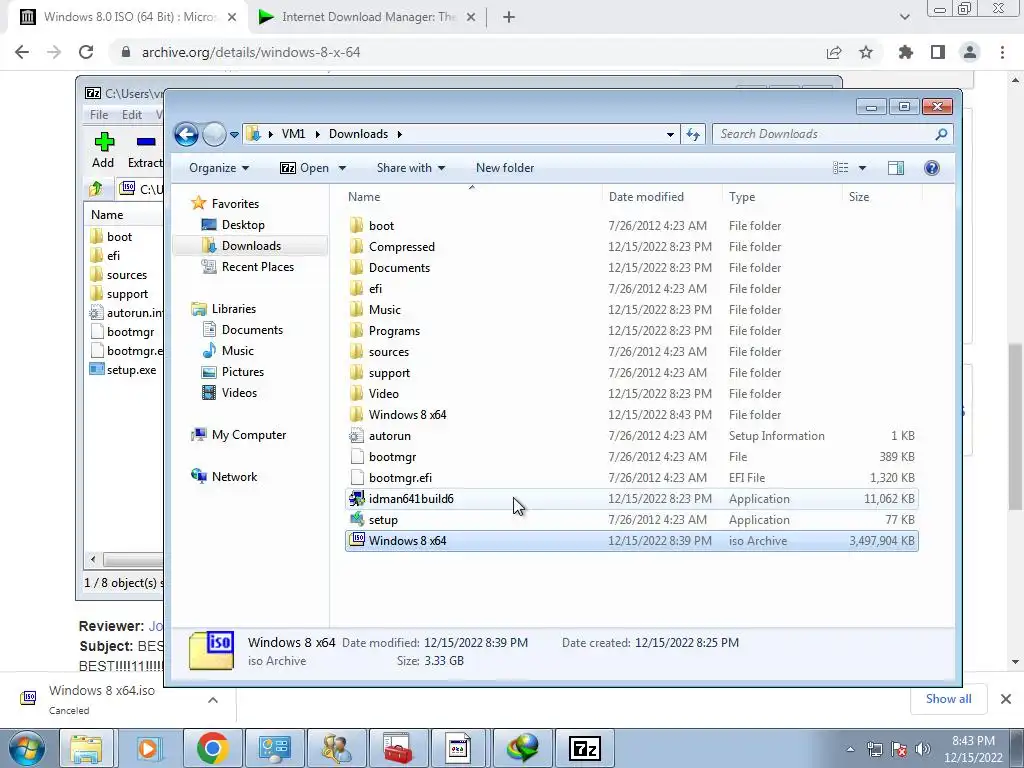
Task: Click Show all downloads
Action: [948, 699]
